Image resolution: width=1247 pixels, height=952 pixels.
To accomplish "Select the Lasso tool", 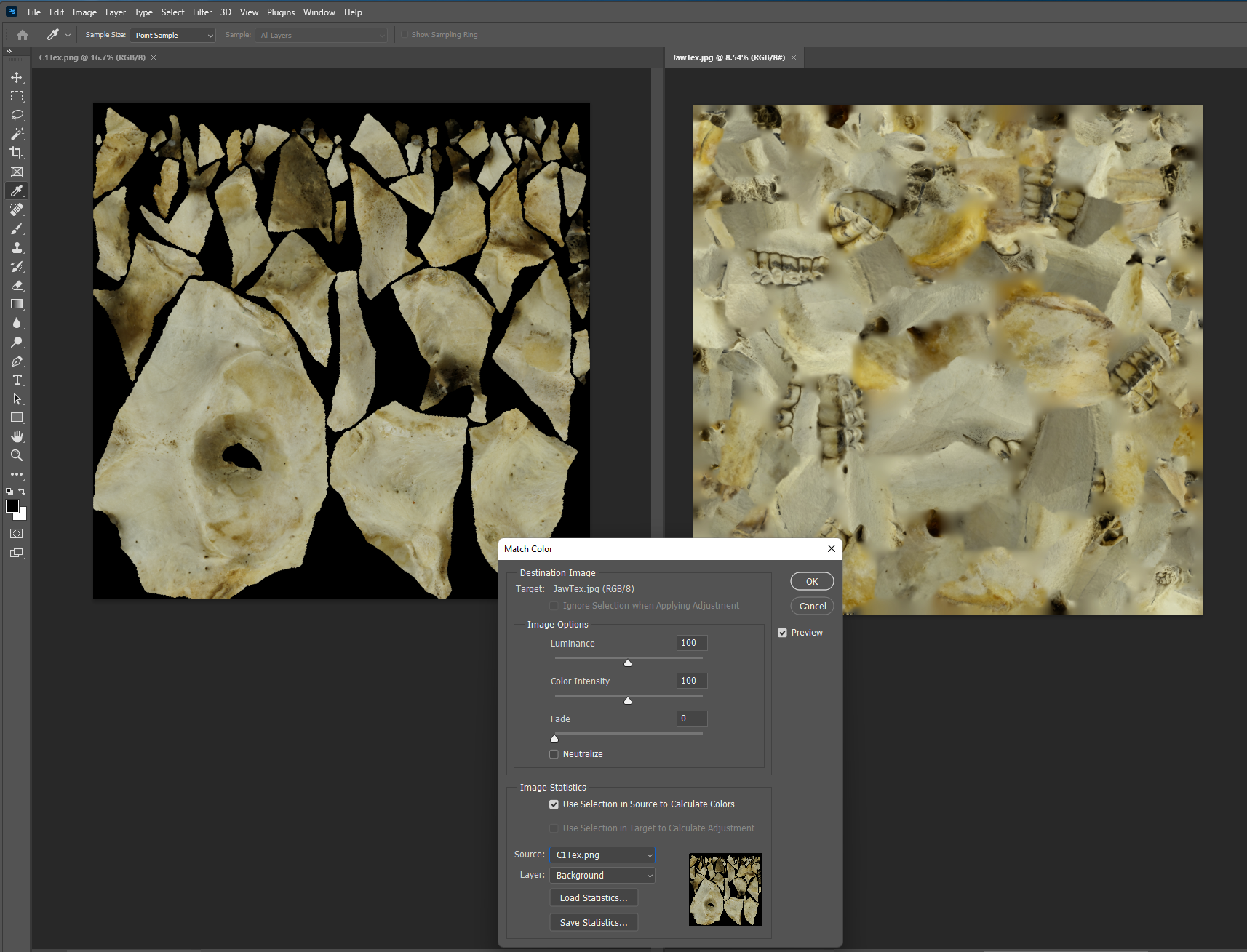I will [x=17, y=116].
